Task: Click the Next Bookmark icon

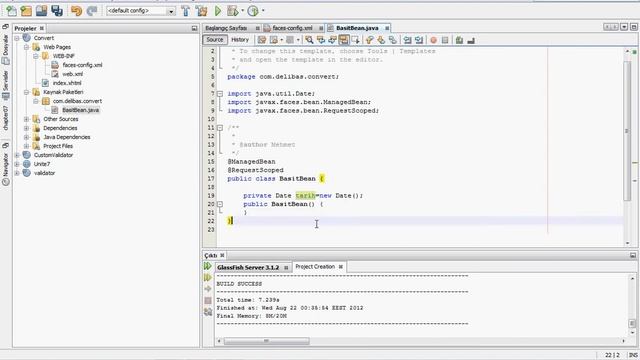Action: pyautogui.click(x=381, y=40)
